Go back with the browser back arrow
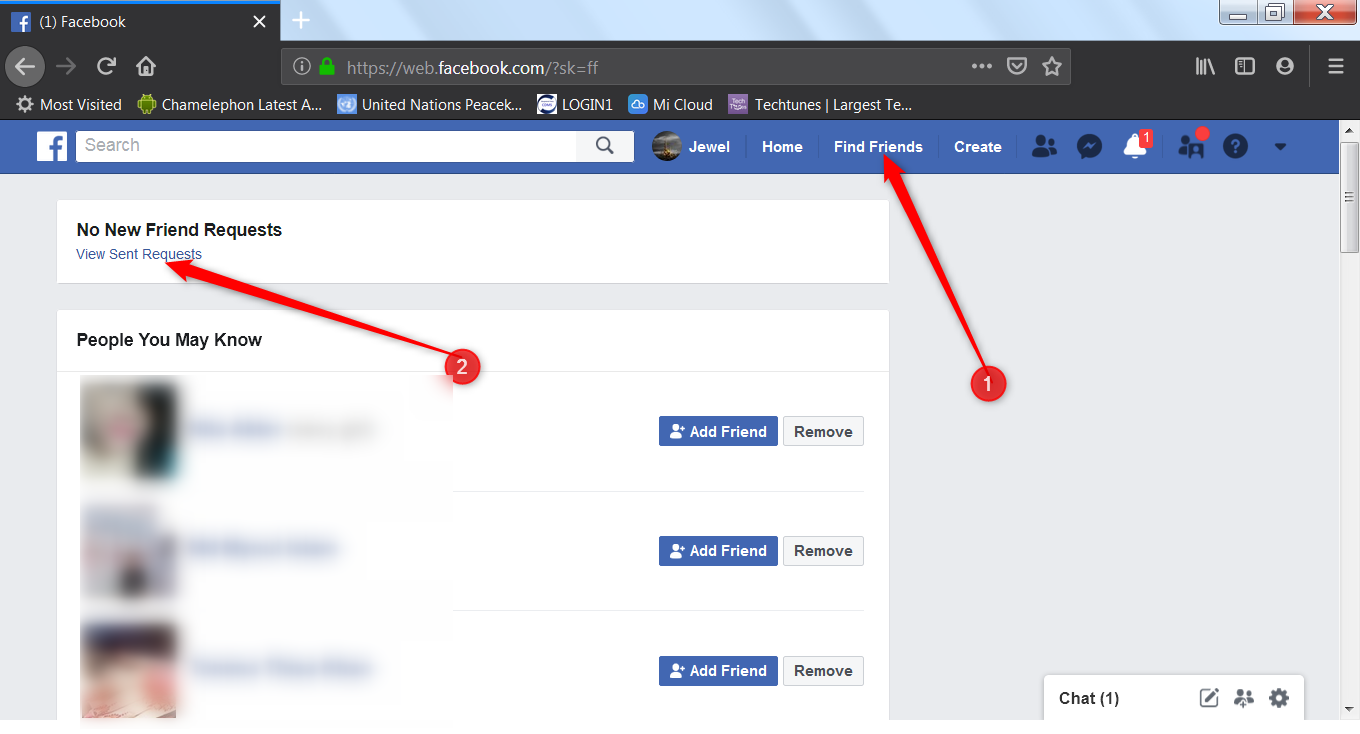Viewport: 1360px width, 734px height. tap(25, 67)
